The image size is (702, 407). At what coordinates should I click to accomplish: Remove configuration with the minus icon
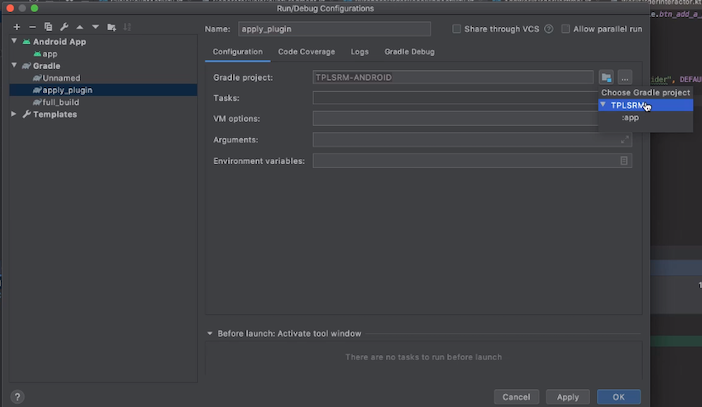(x=33, y=26)
